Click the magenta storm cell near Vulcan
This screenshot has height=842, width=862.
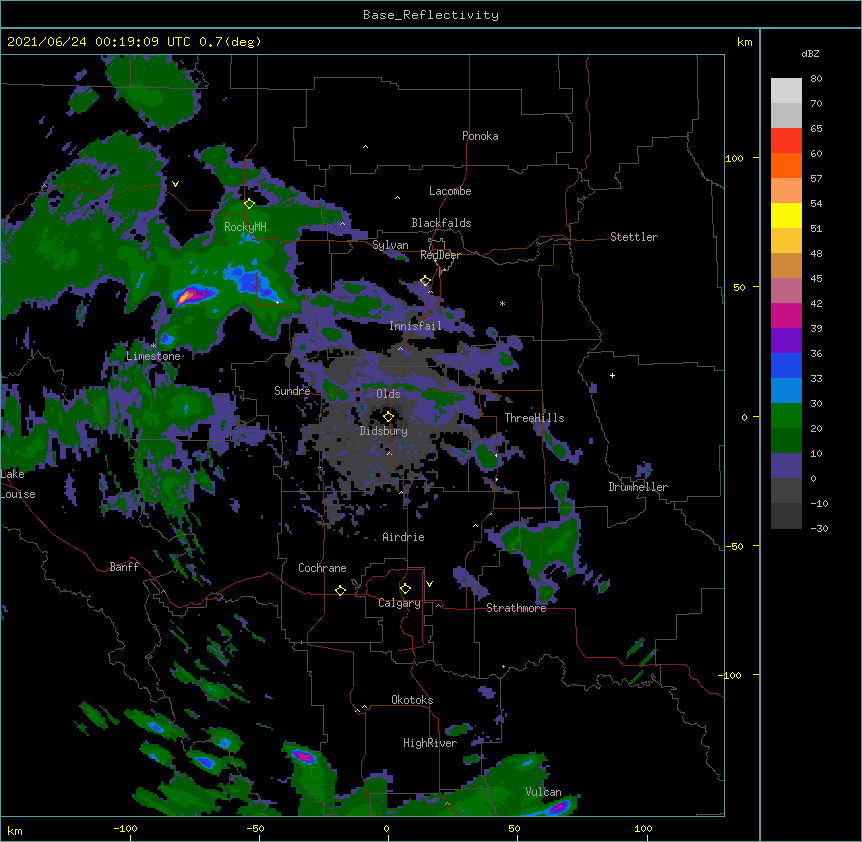tap(559, 807)
